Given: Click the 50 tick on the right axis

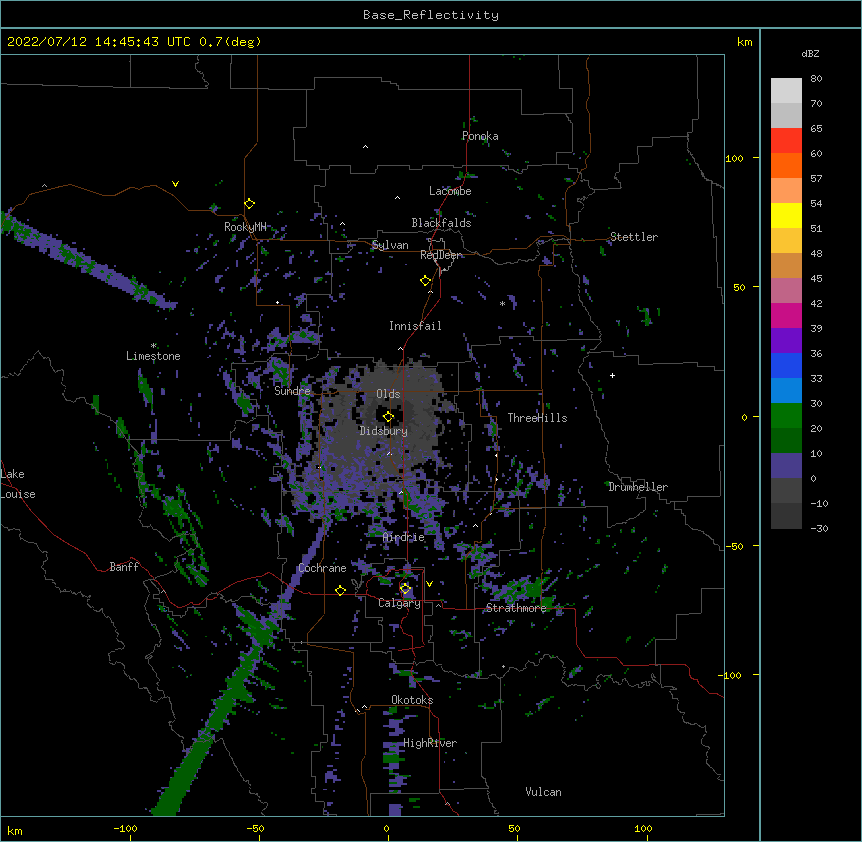Looking at the screenshot, I should [x=739, y=287].
